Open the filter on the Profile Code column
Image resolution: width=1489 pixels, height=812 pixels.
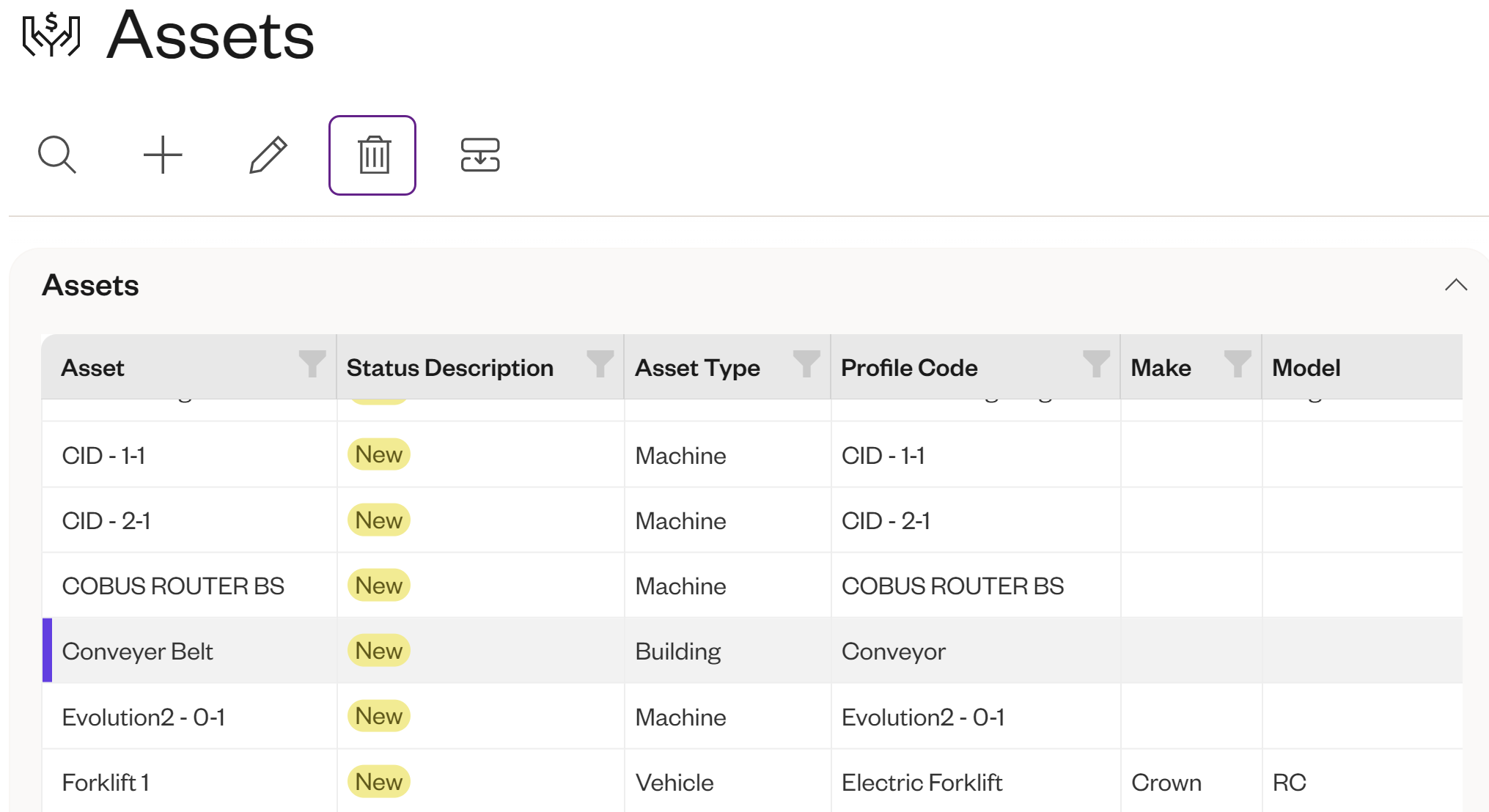pos(1095,364)
